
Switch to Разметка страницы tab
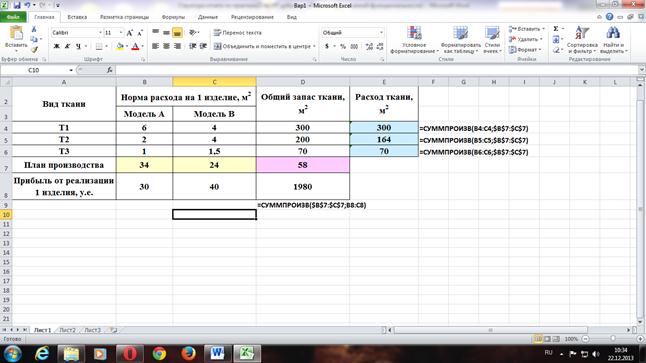point(124,17)
